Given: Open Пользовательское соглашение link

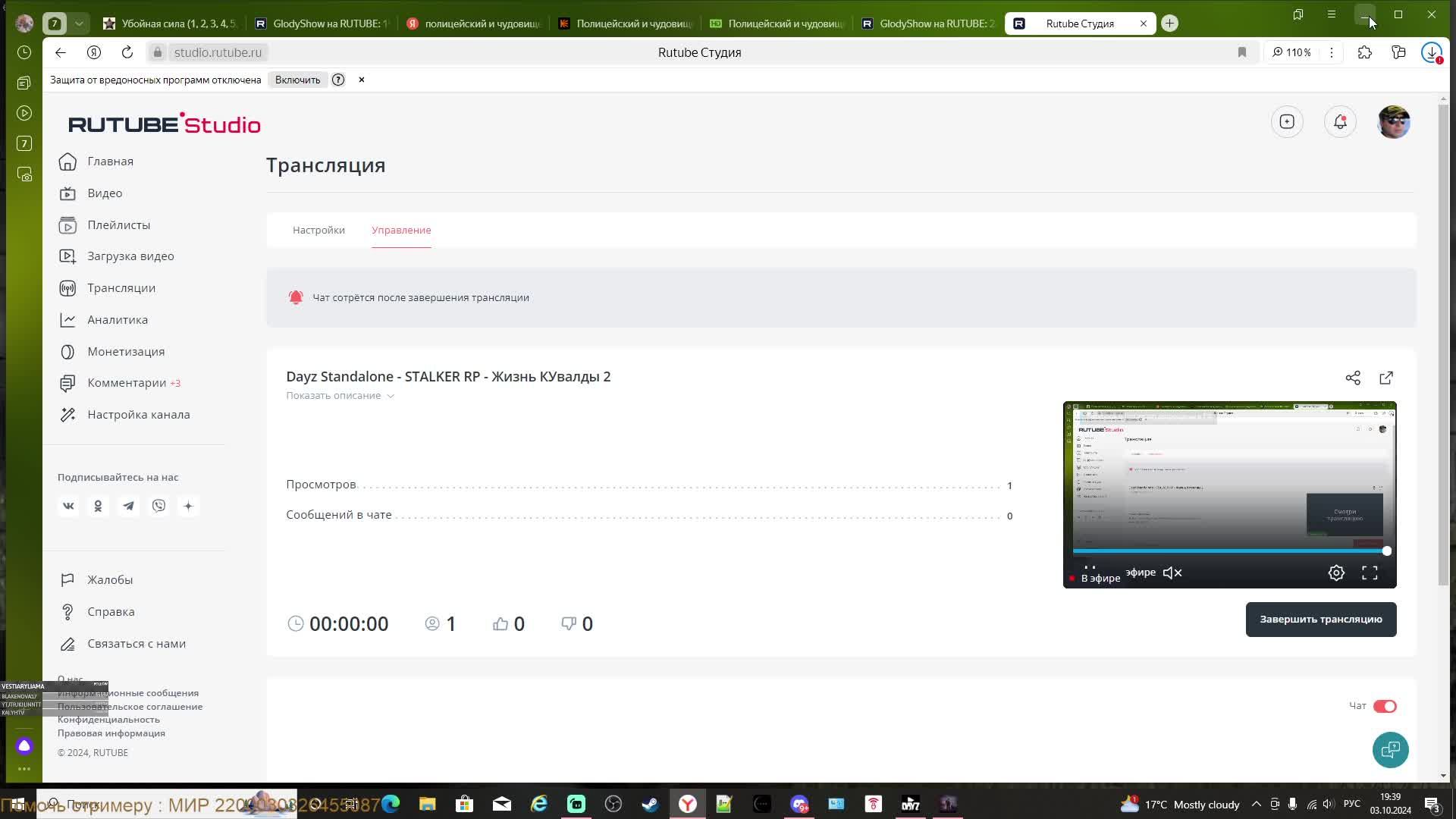Looking at the screenshot, I should pos(130,707).
